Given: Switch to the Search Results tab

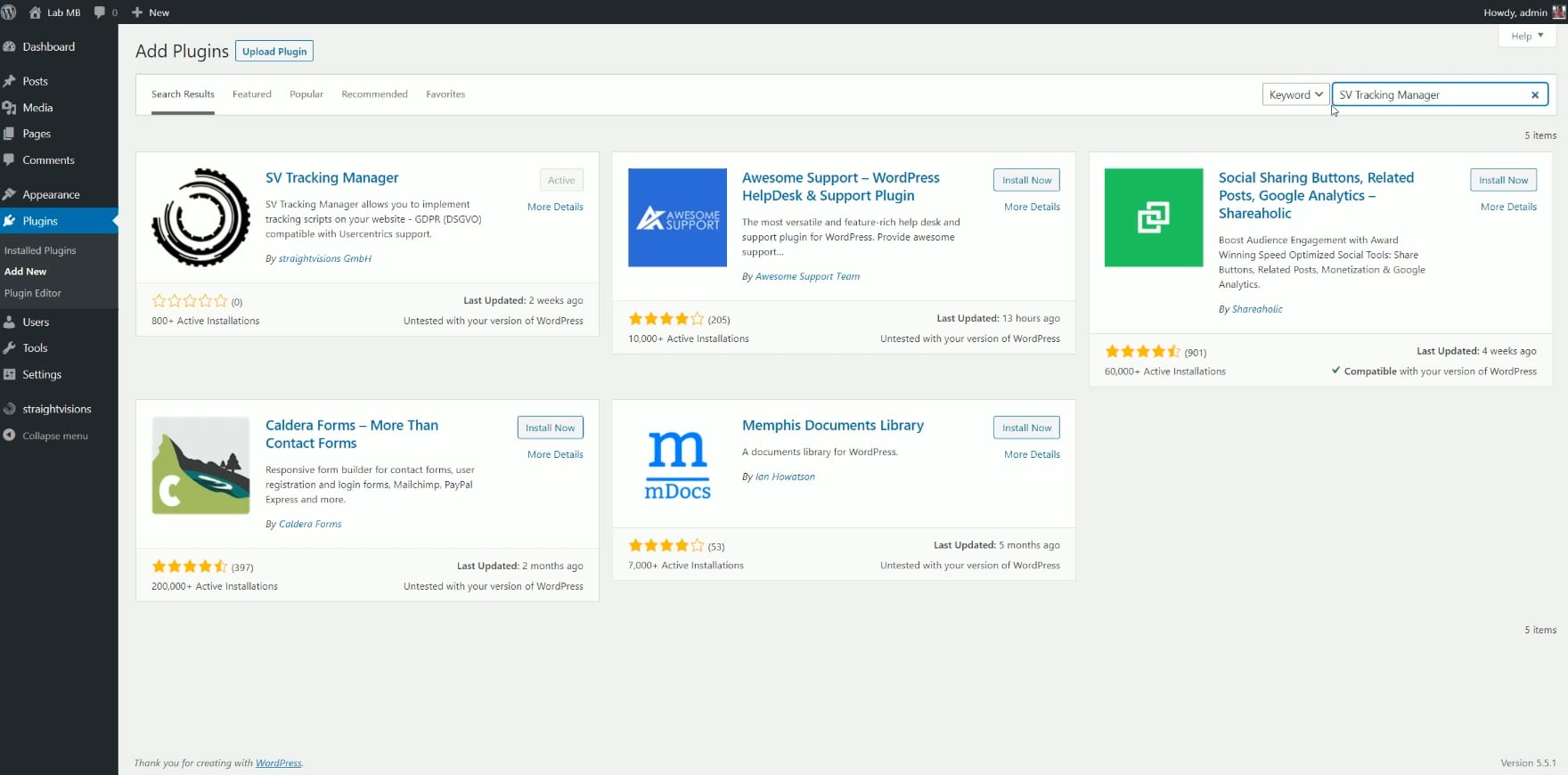Looking at the screenshot, I should [183, 94].
